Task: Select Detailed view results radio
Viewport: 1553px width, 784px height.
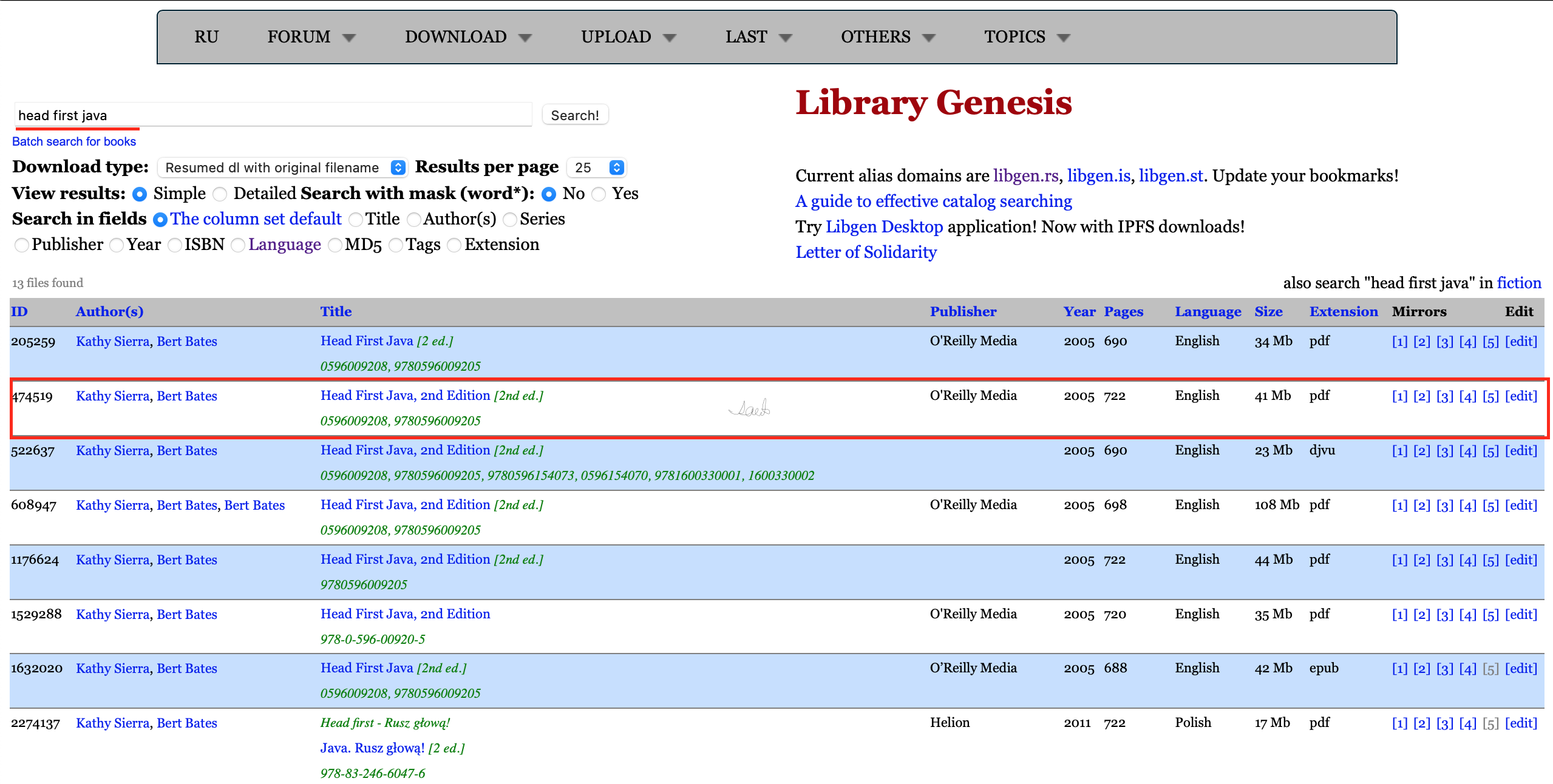Action: [220, 194]
